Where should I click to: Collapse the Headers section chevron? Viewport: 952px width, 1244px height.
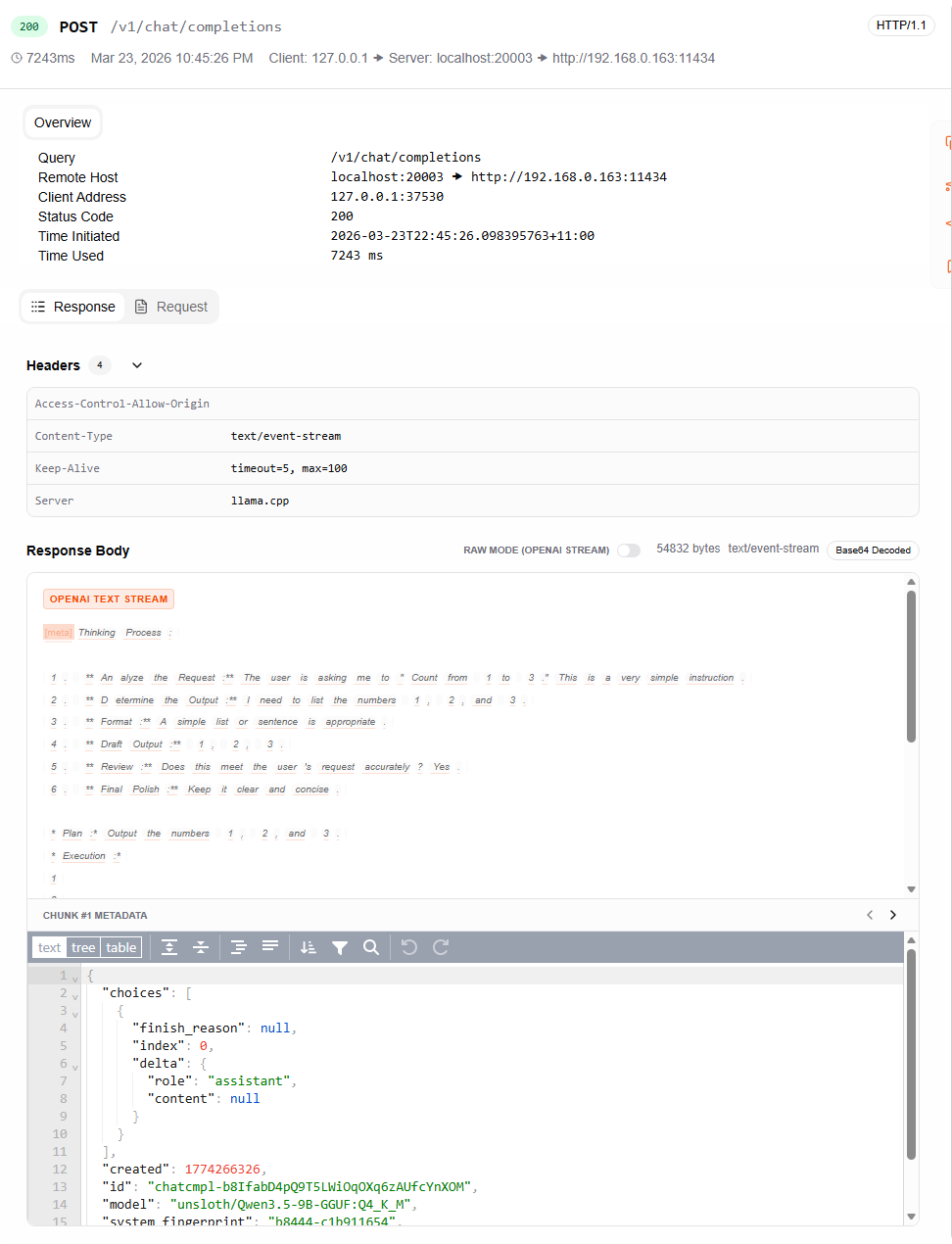137,365
